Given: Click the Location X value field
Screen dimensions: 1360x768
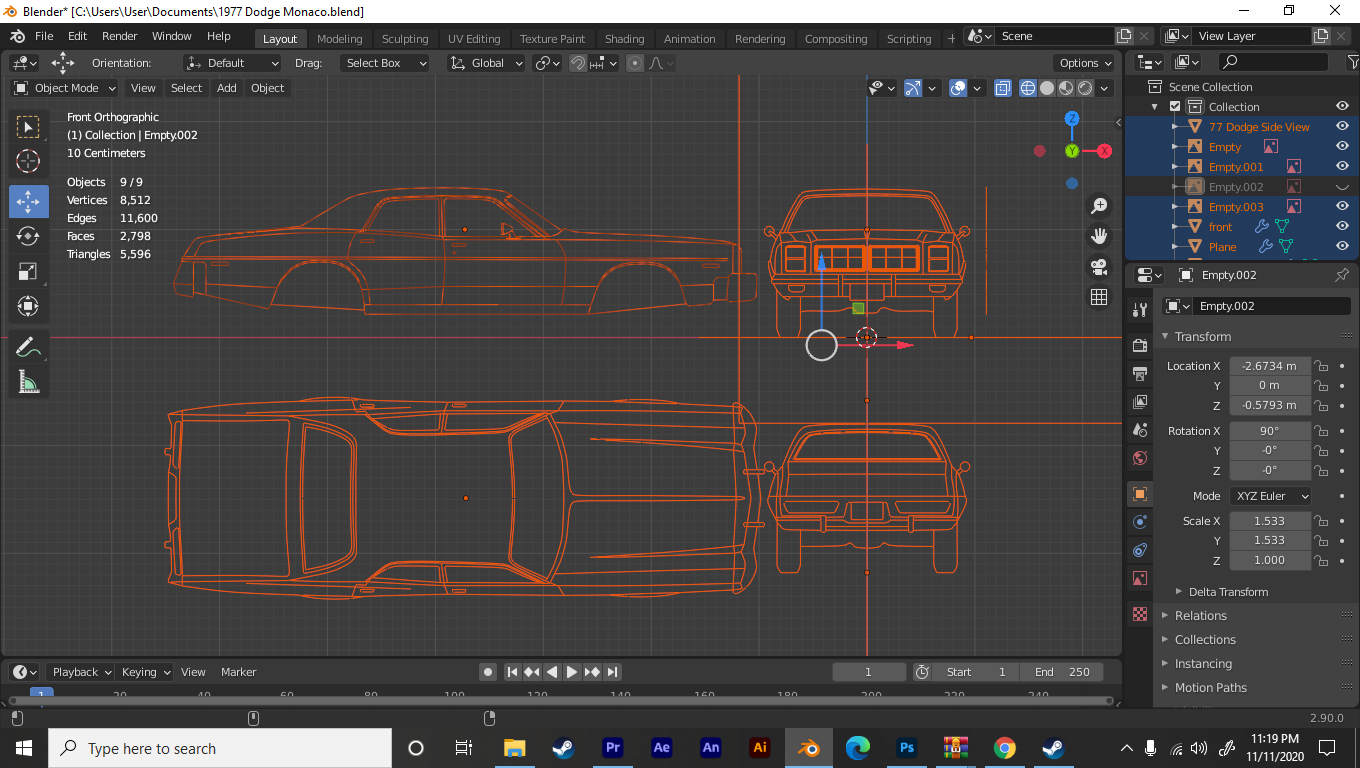Looking at the screenshot, I should [1269, 366].
